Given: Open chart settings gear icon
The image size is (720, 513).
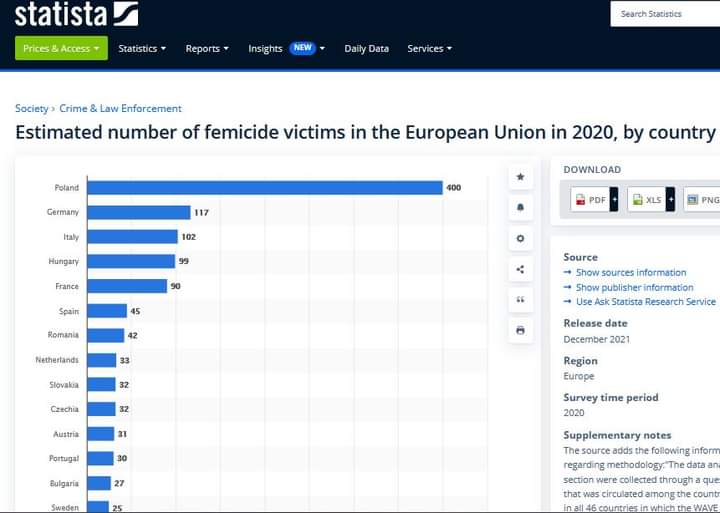Looking at the screenshot, I should coord(520,238).
